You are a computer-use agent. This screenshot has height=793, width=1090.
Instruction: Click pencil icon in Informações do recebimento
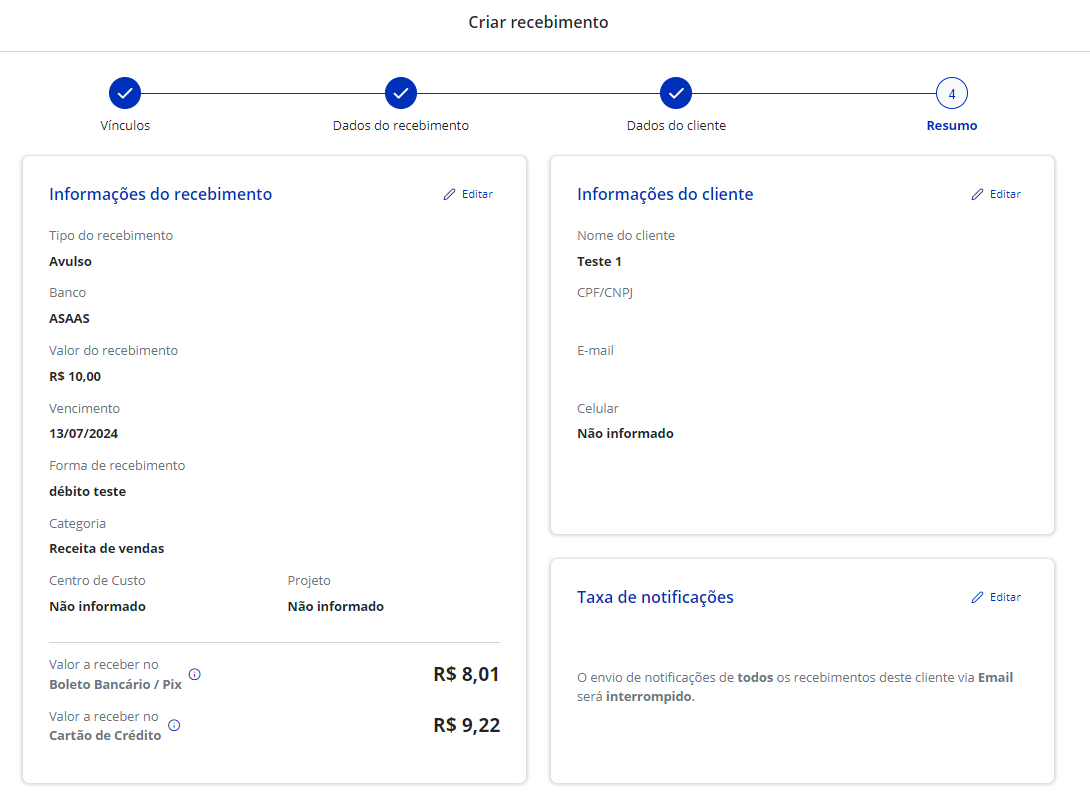click(450, 195)
